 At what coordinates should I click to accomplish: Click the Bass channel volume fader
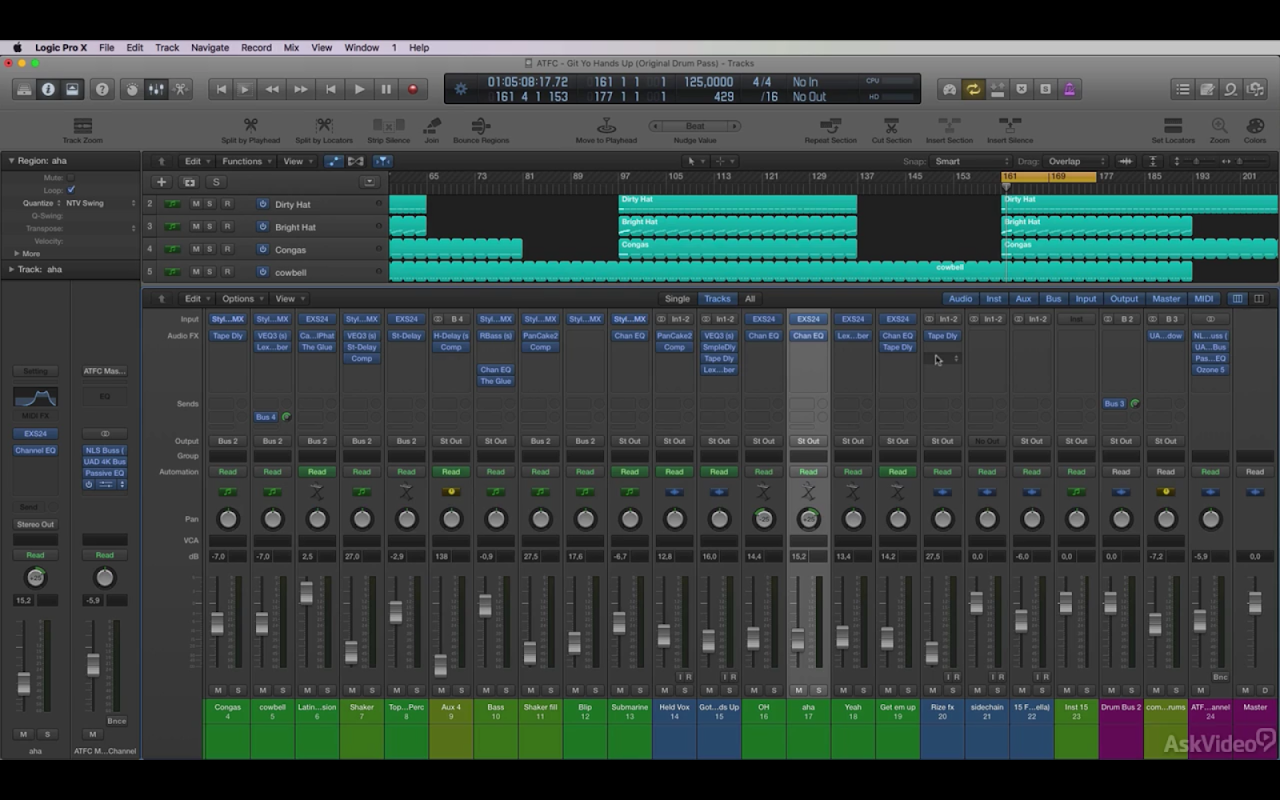[x=485, y=606]
